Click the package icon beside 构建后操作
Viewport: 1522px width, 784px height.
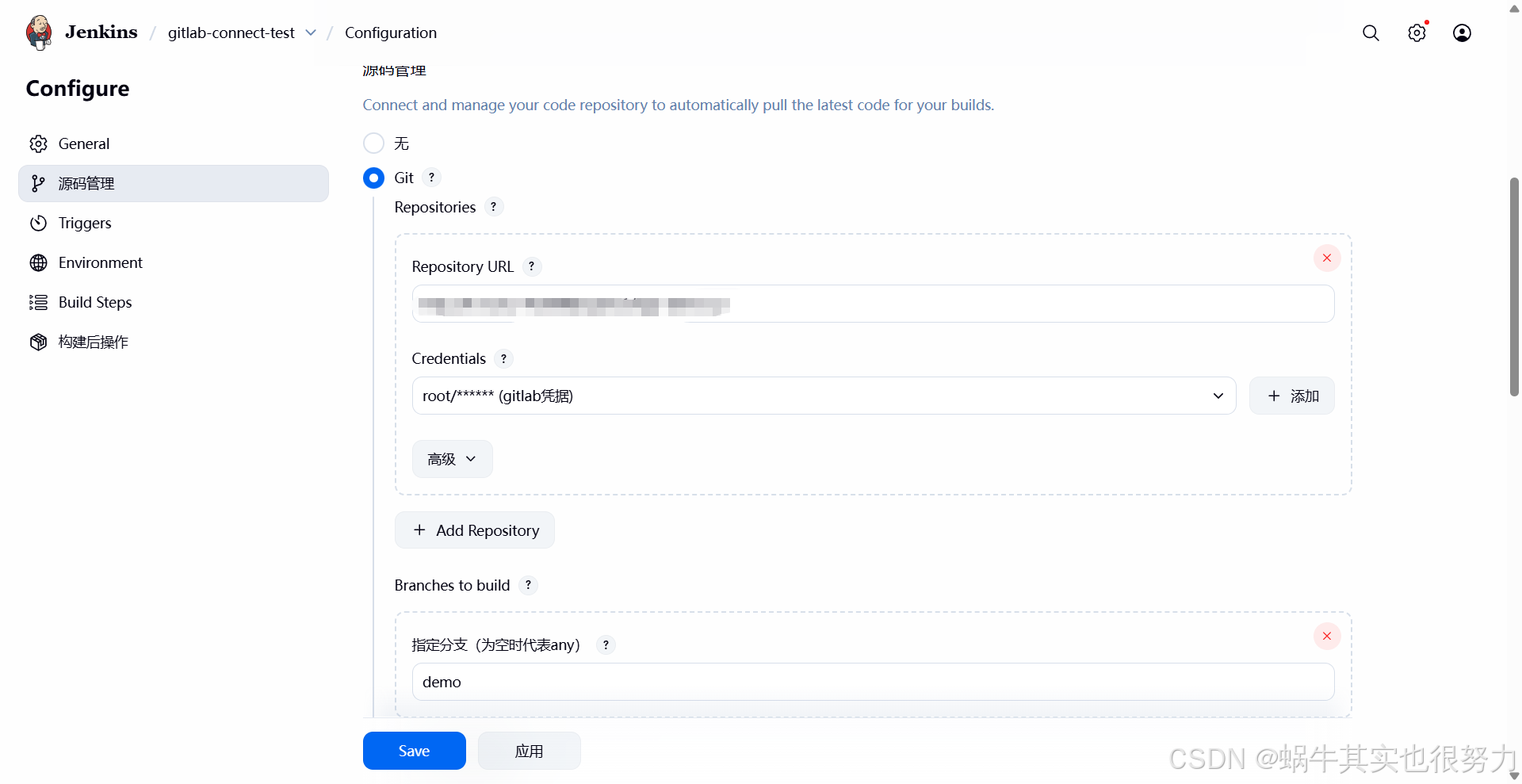tap(38, 342)
